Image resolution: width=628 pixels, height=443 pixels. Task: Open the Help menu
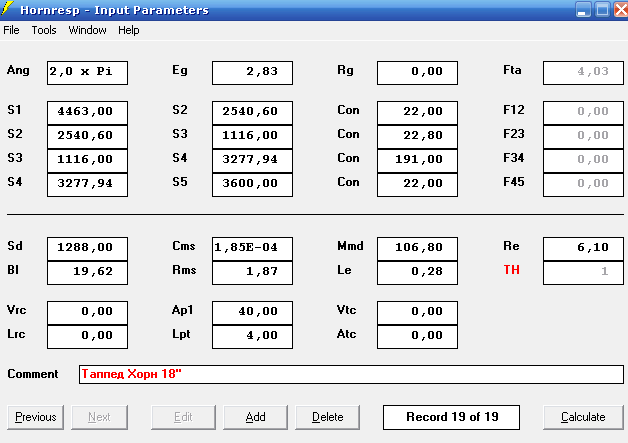coord(129,30)
